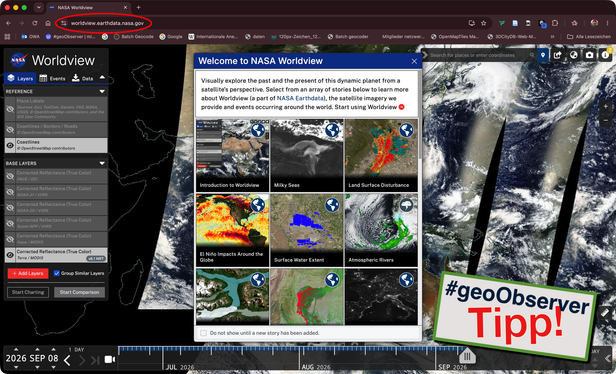Open Alle Lesezeichen bookmarks folder
The image size is (616, 374).
click(x=589, y=37)
